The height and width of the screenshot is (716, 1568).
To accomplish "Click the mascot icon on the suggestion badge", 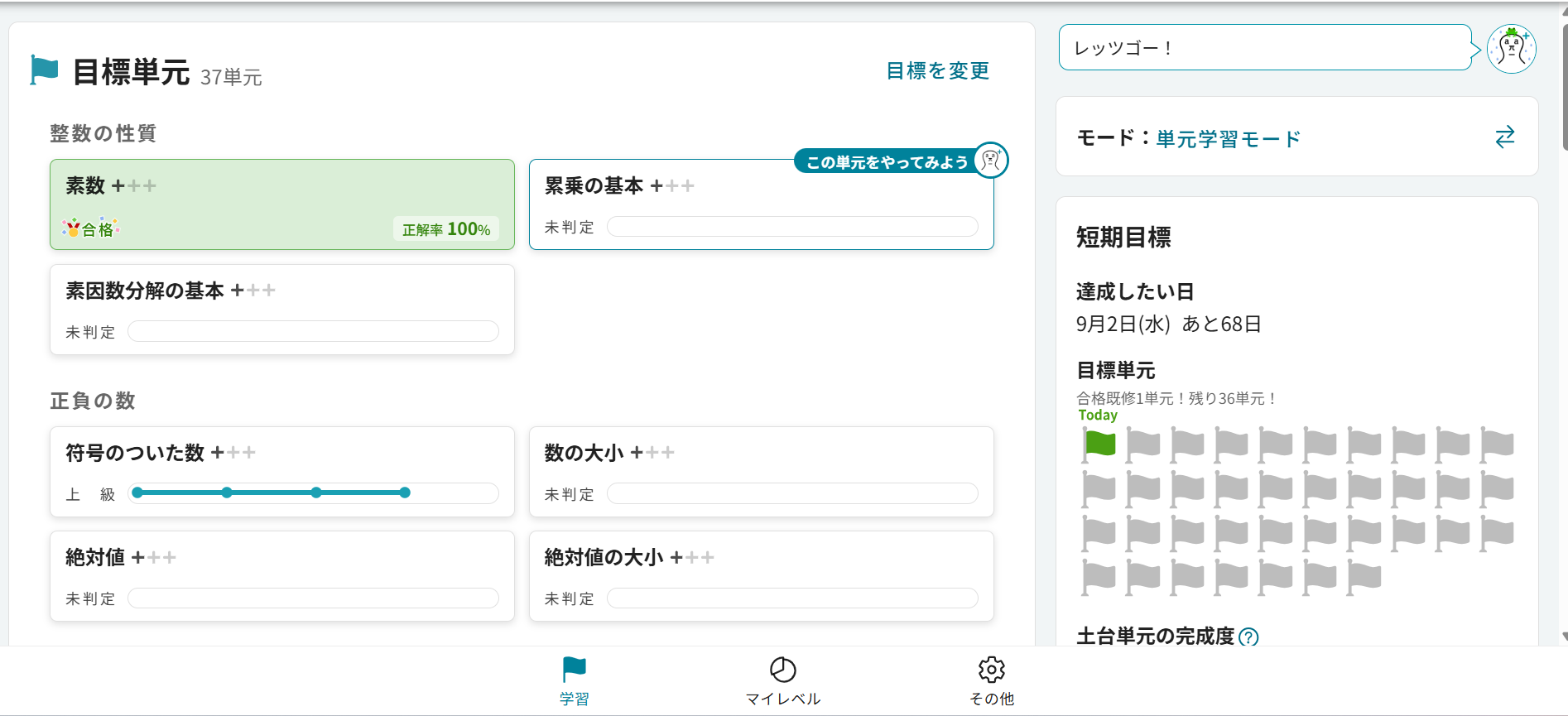I will point(991,160).
